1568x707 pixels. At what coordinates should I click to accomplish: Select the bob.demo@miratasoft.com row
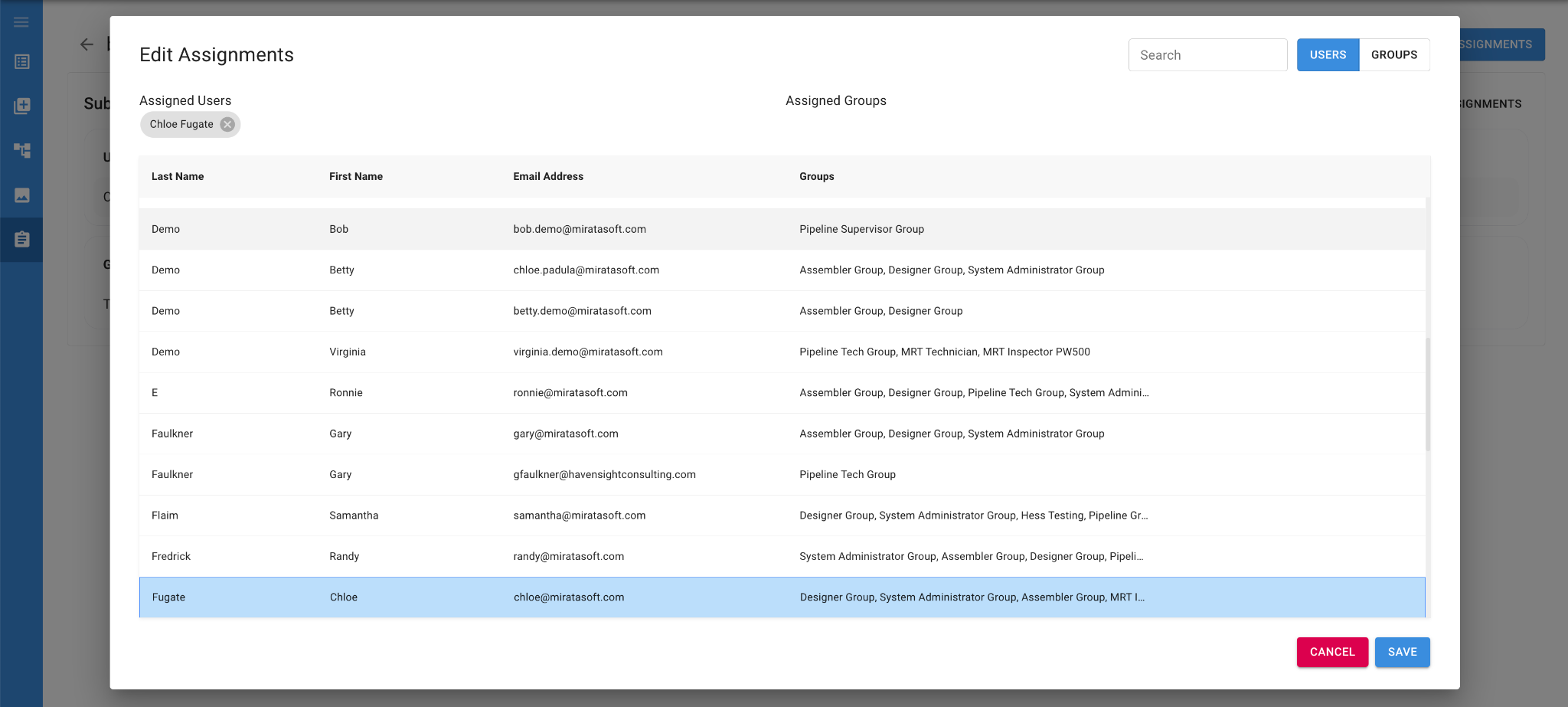[782, 229]
